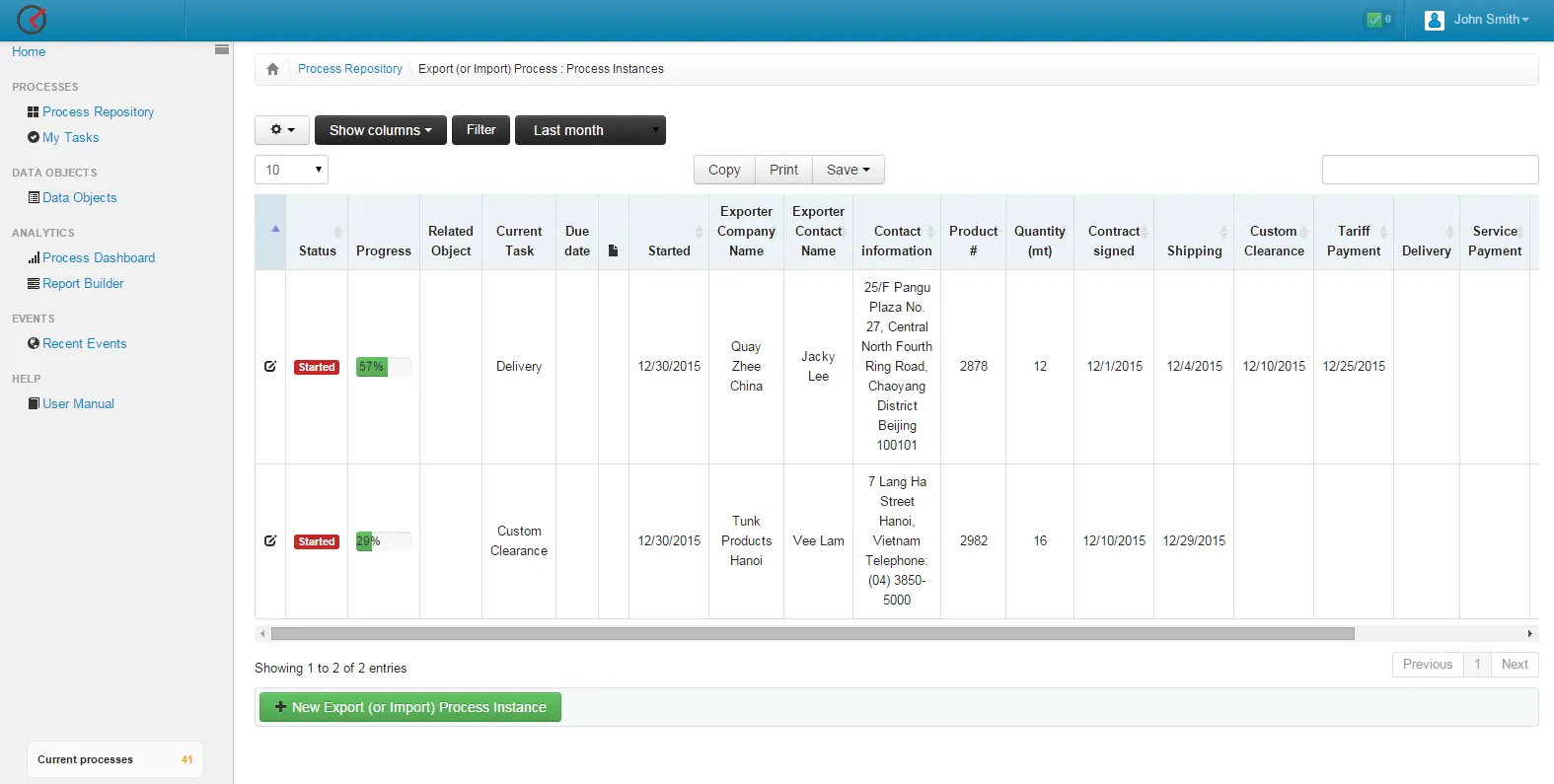Image resolution: width=1554 pixels, height=784 pixels.
Task: Click the User Manual book icon
Action: point(35,404)
